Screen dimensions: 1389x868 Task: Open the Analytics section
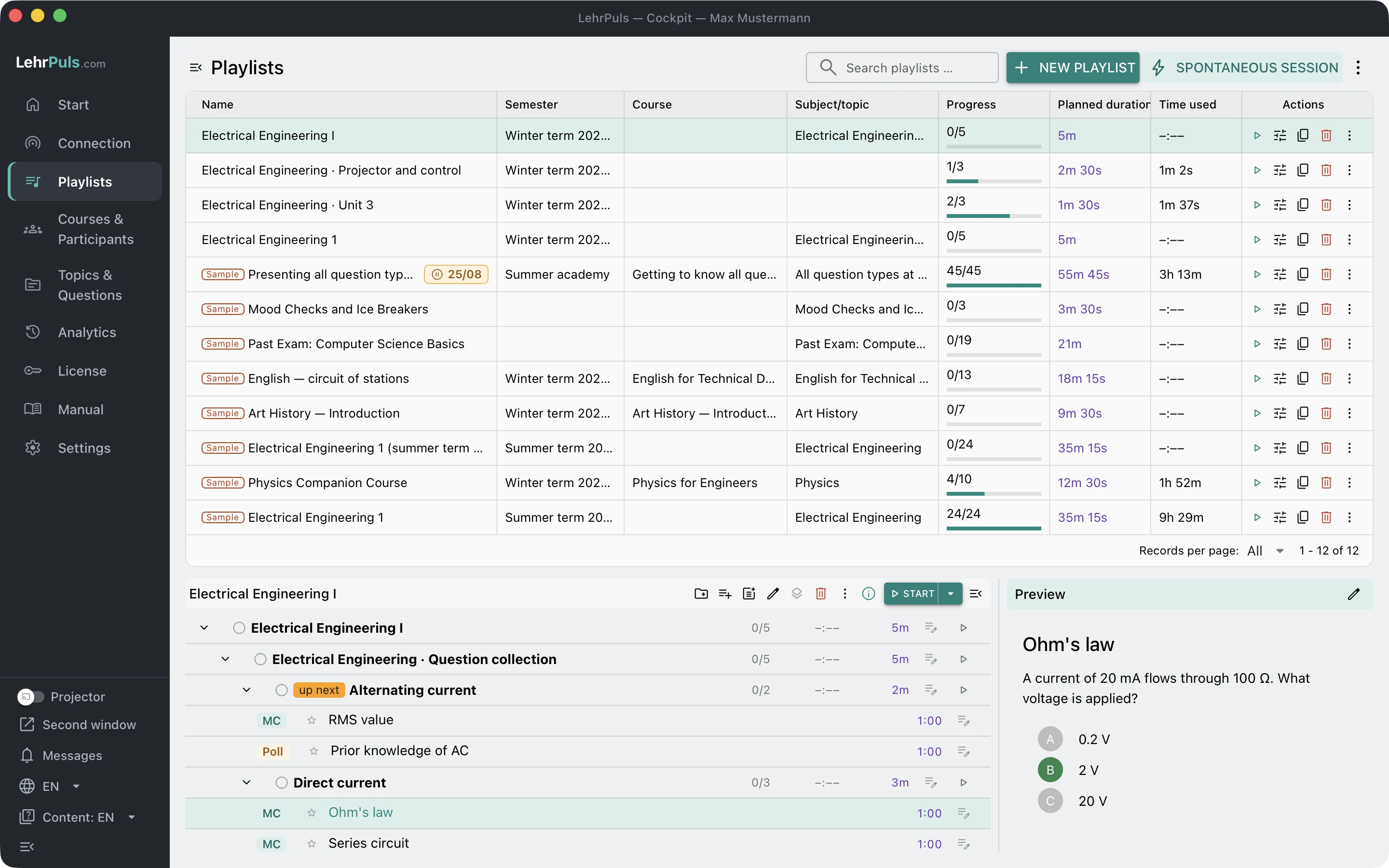[85, 332]
